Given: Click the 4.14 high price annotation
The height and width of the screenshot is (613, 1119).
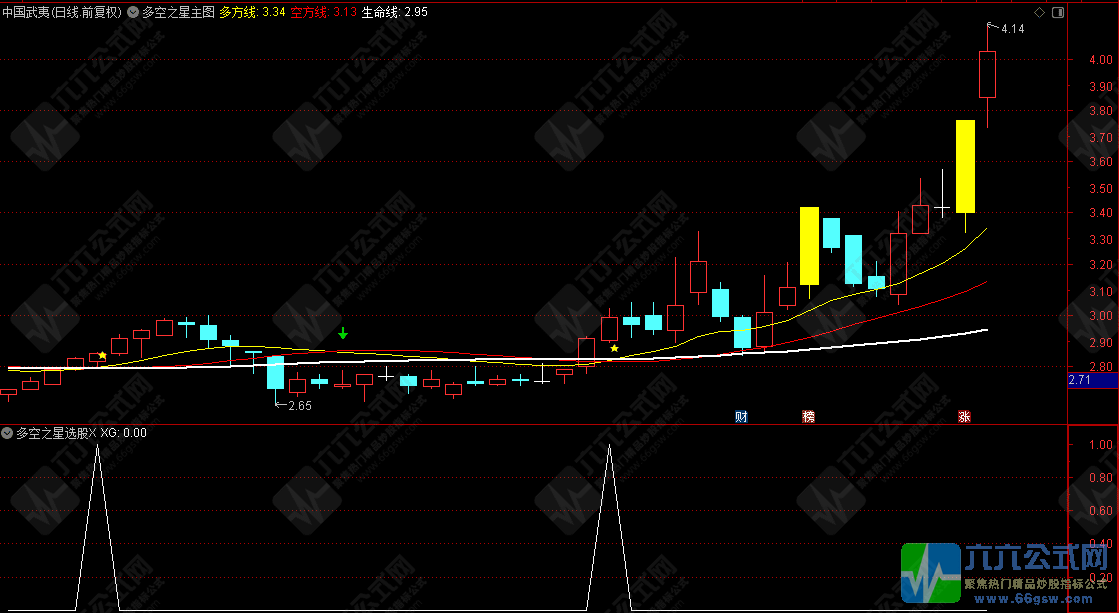Looking at the screenshot, I should click(x=1012, y=29).
